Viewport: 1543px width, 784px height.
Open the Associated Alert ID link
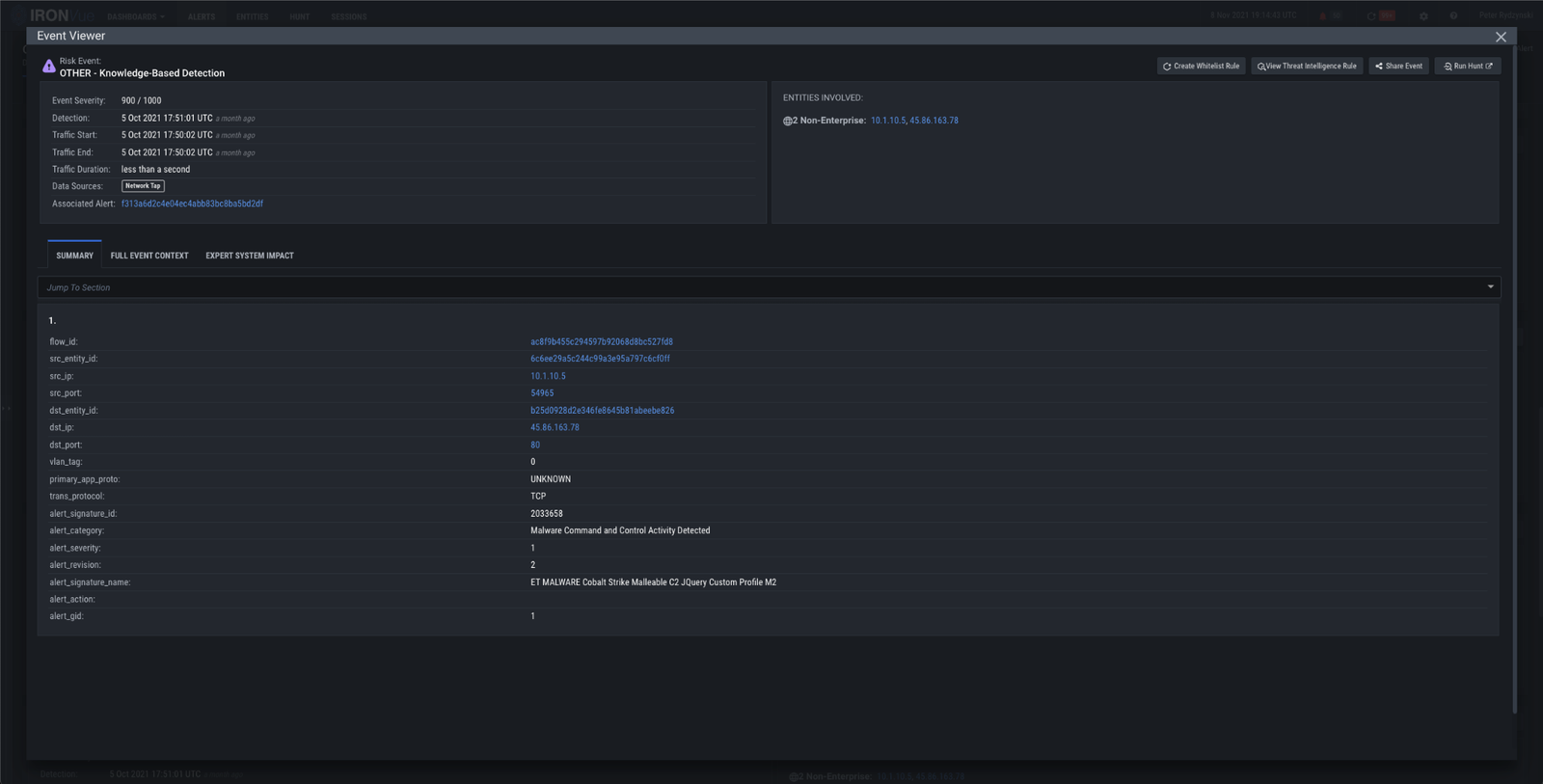pos(192,203)
